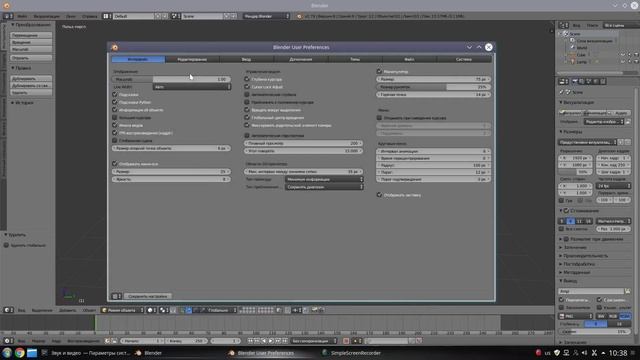
Task: Select the Object tab icon in Properties
Action: (603, 82)
